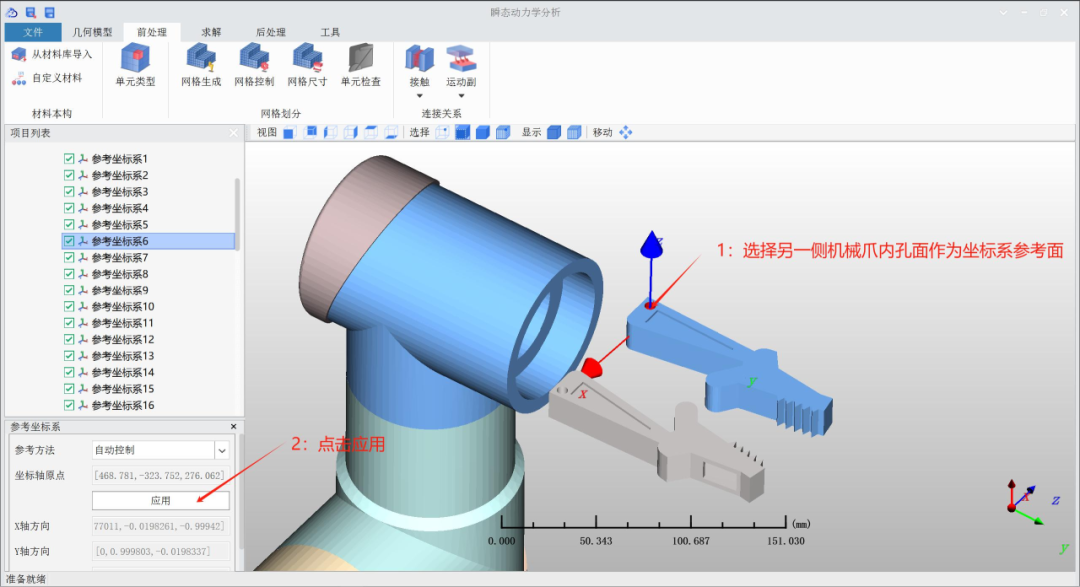Switch to bottom view cube icon

(391, 132)
